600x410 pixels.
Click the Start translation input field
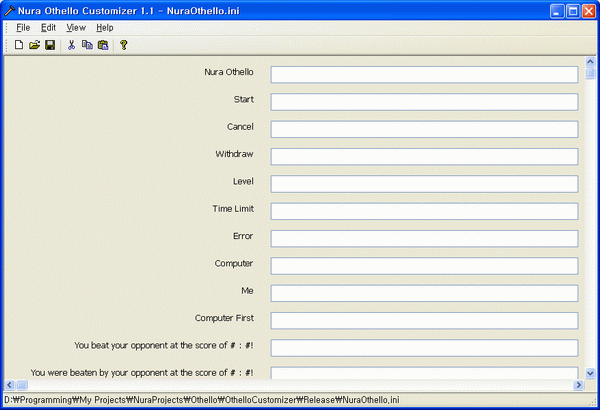(x=424, y=102)
